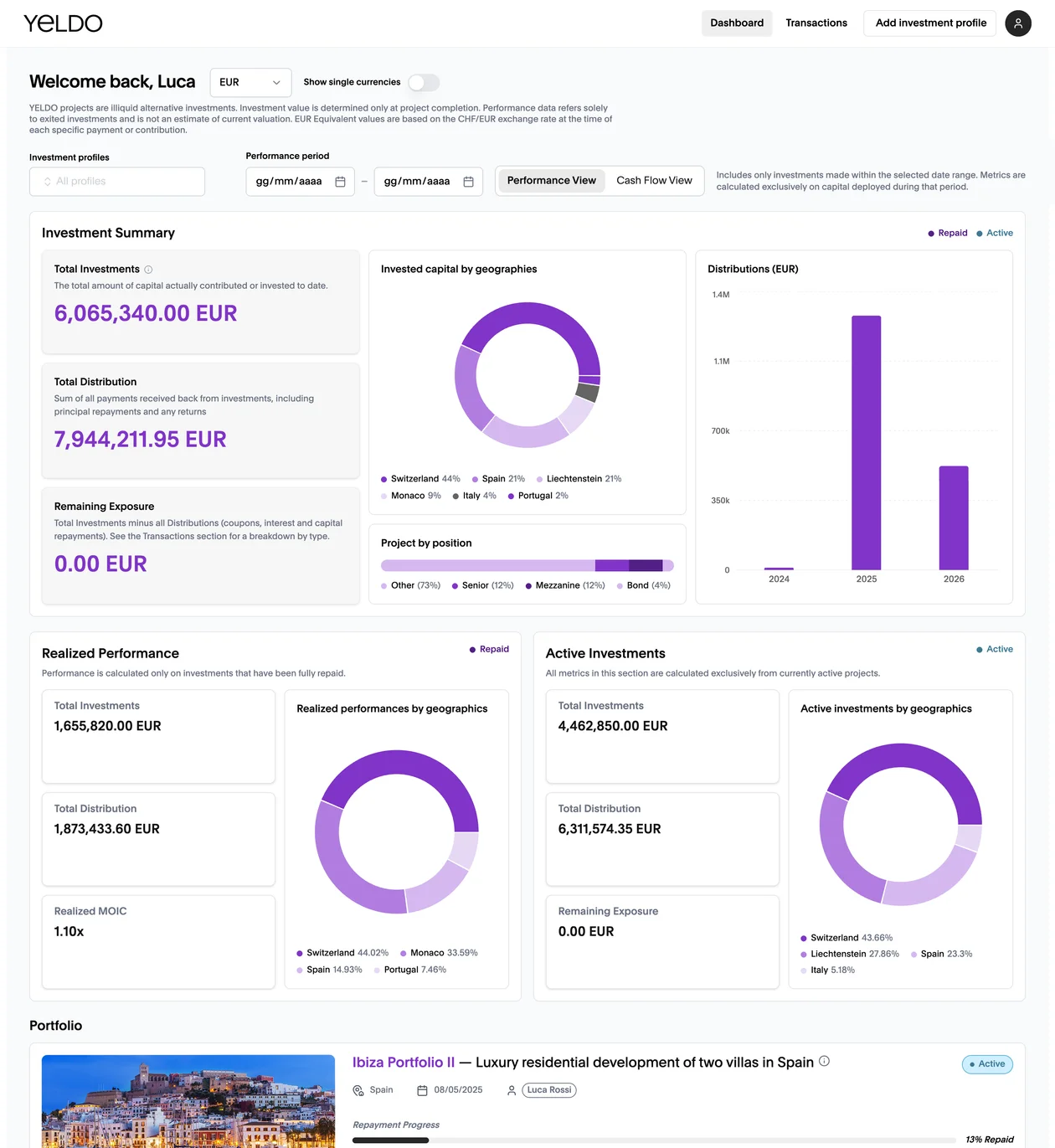
Task: Click the YELDO logo
Action: click(63, 23)
